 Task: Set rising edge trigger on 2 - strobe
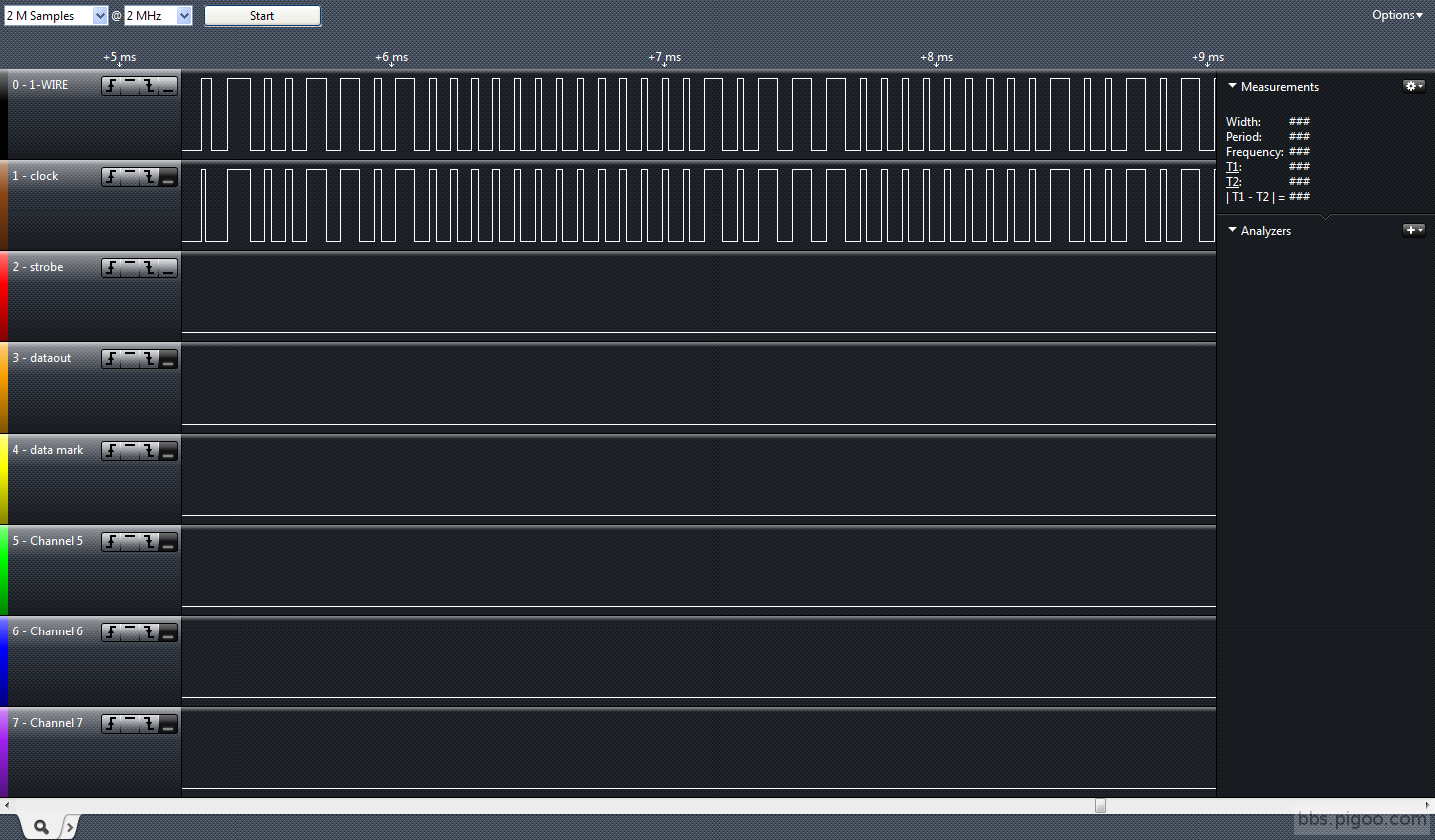111,268
